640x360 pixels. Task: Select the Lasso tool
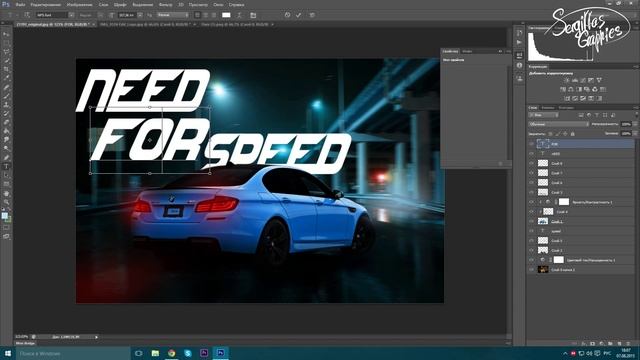6,52
